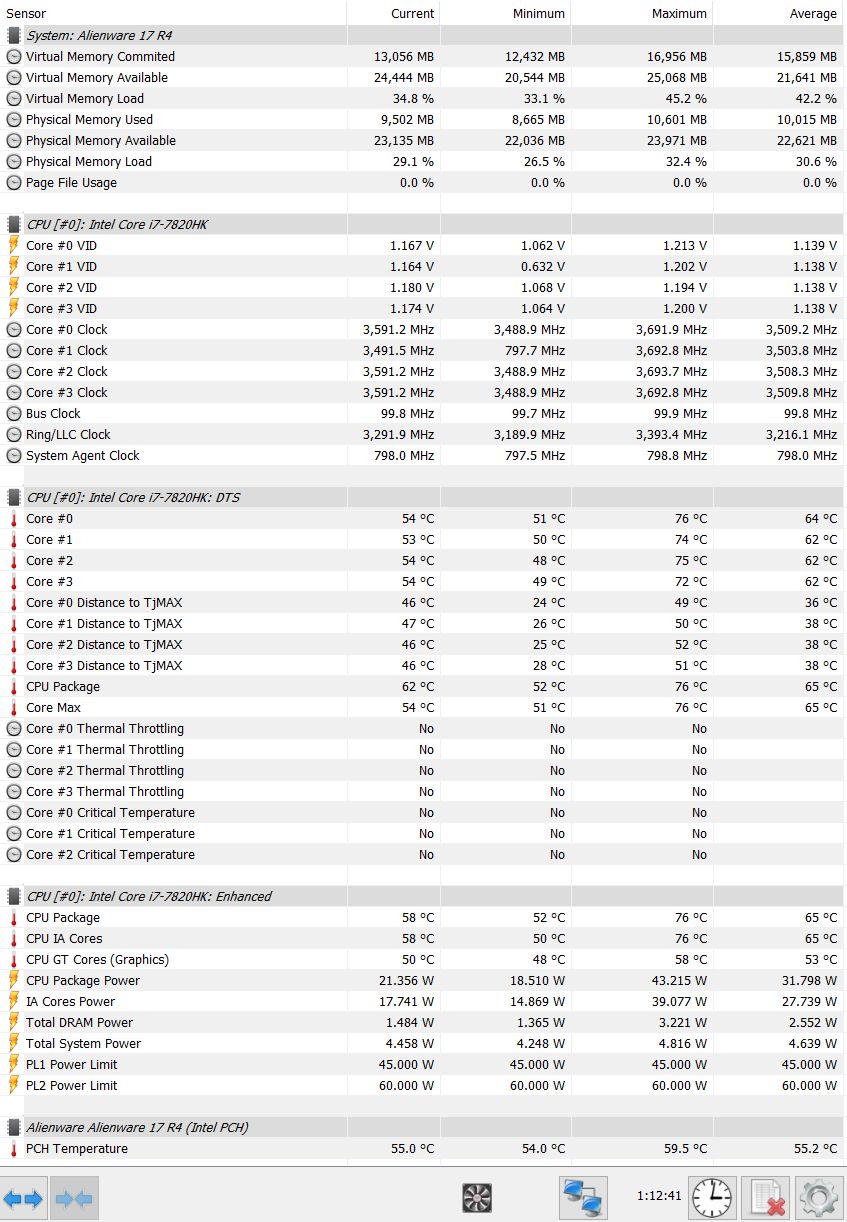Reset elapsed time using the clock icon
Viewport: 847px width, 1222px height.
pyautogui.click(x=713, y=1197)
